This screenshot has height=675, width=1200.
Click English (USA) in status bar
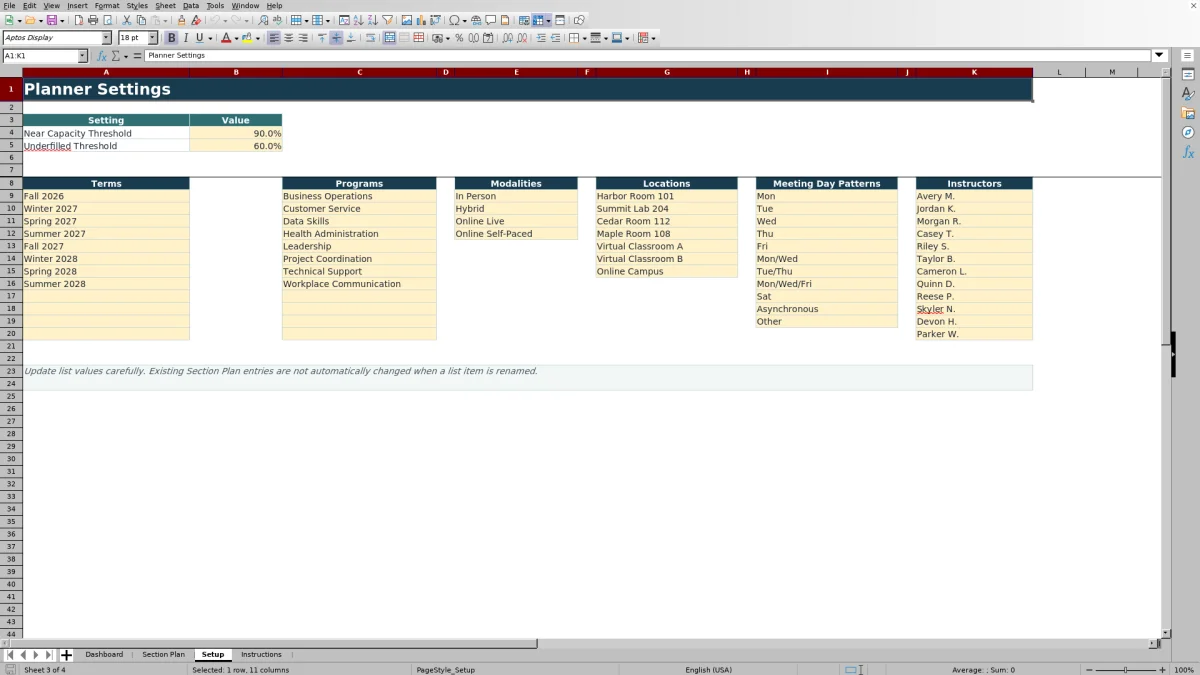pyautogui.click(x=708, y=670)
